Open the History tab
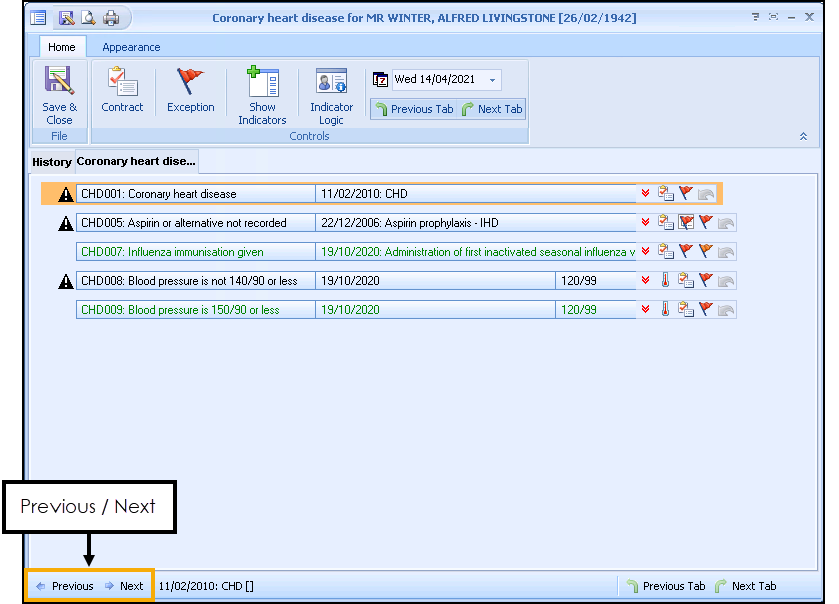Screen dimensions: 839x604 pos(52,162)
